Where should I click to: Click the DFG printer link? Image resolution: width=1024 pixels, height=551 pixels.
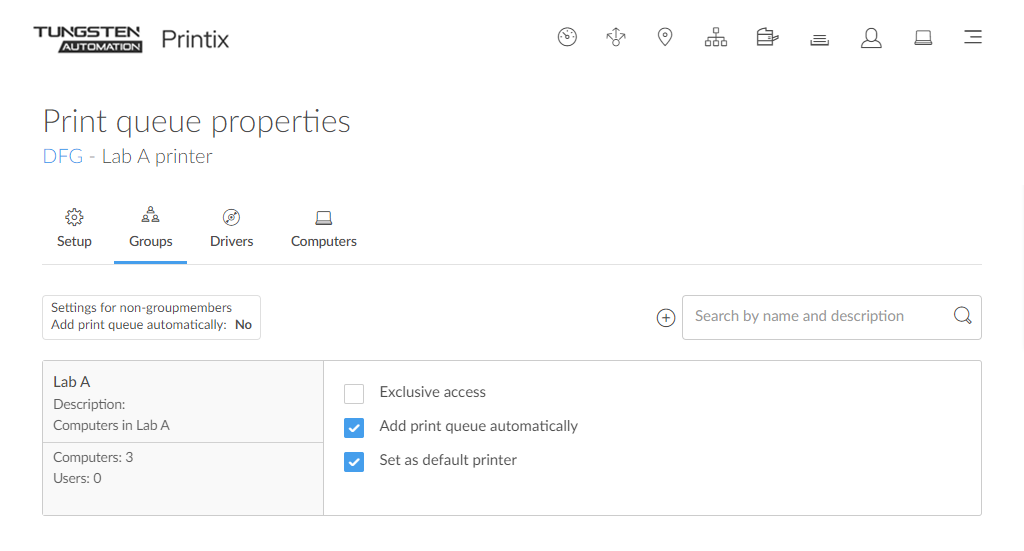tap(63, 157)
